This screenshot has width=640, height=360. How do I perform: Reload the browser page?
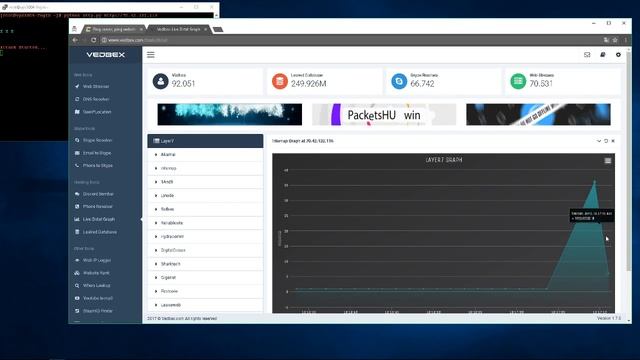(x=93, y=40)
